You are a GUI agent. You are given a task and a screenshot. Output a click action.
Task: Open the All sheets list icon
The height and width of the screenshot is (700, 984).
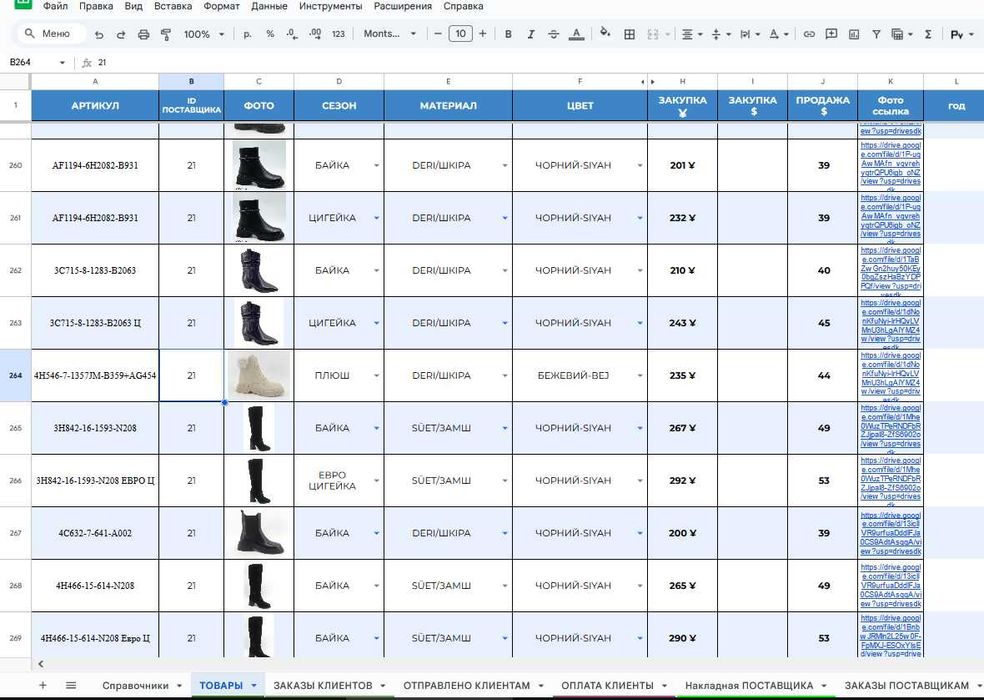coord(71,685)
